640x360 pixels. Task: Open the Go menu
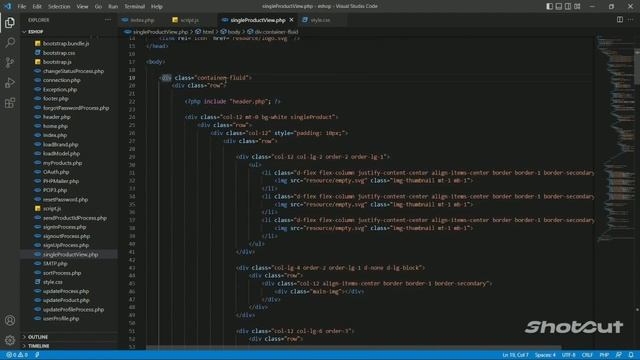98,7
